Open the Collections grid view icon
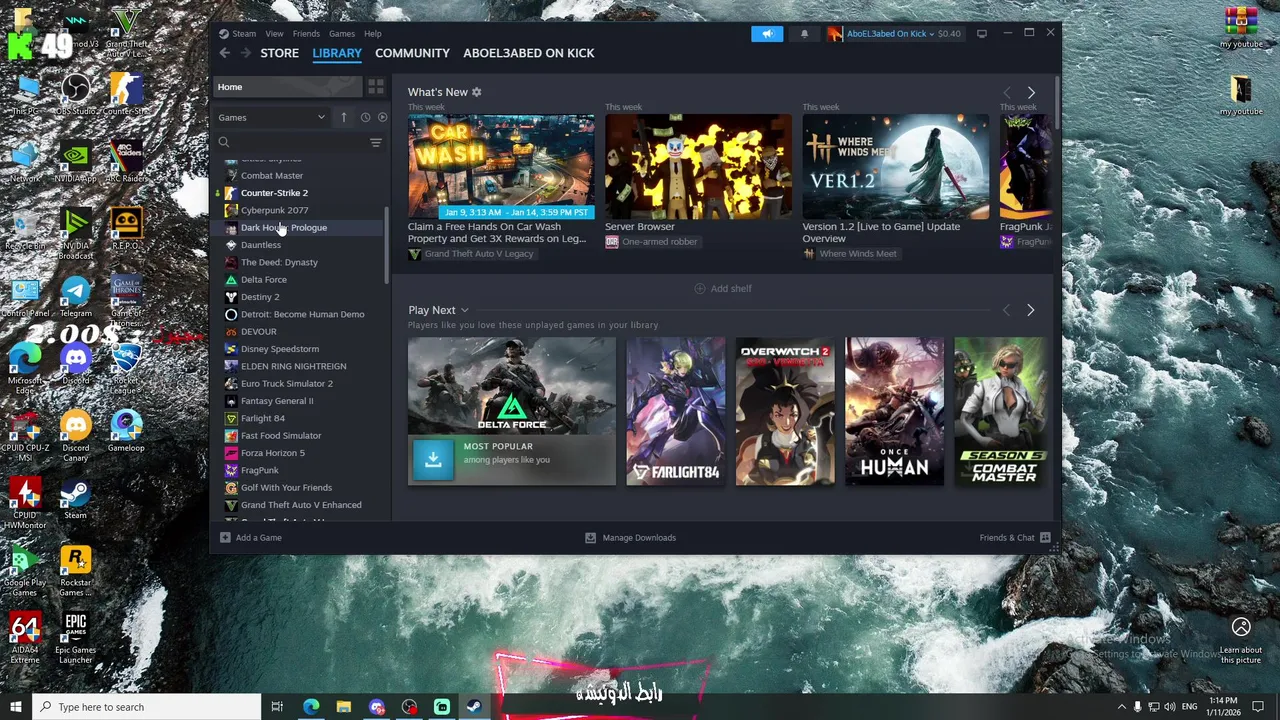 tap(376, 87)
